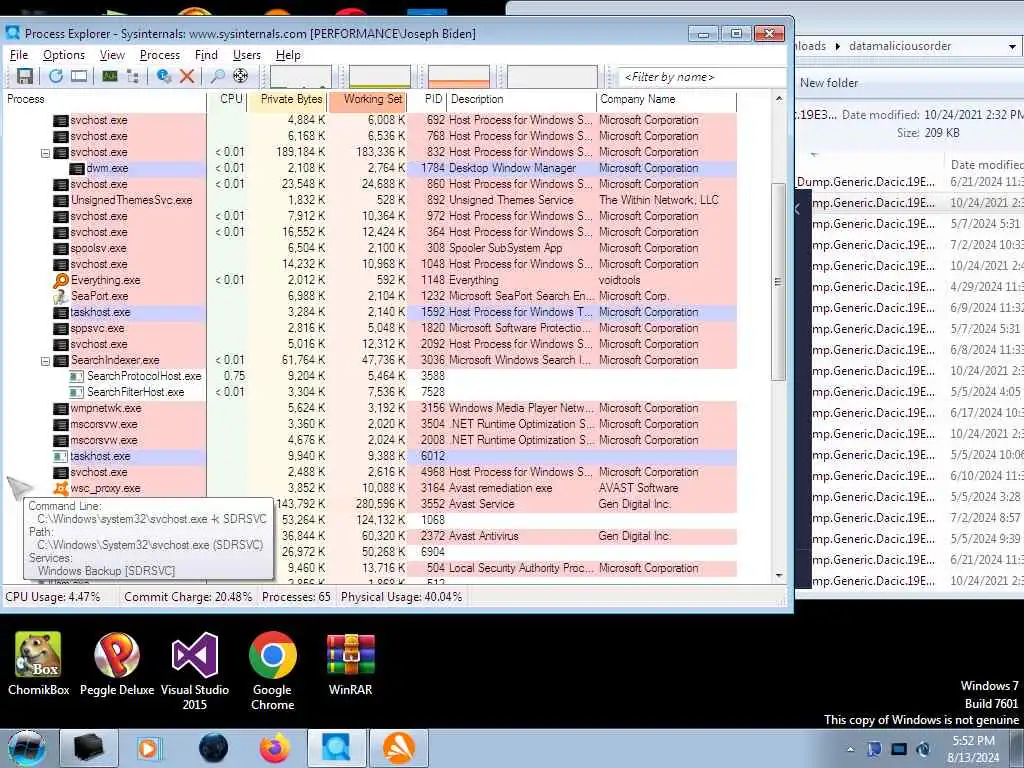Click the Firefox taskbar icon
This screenshot has width=1024, height=768.
(x=274, y=748)
